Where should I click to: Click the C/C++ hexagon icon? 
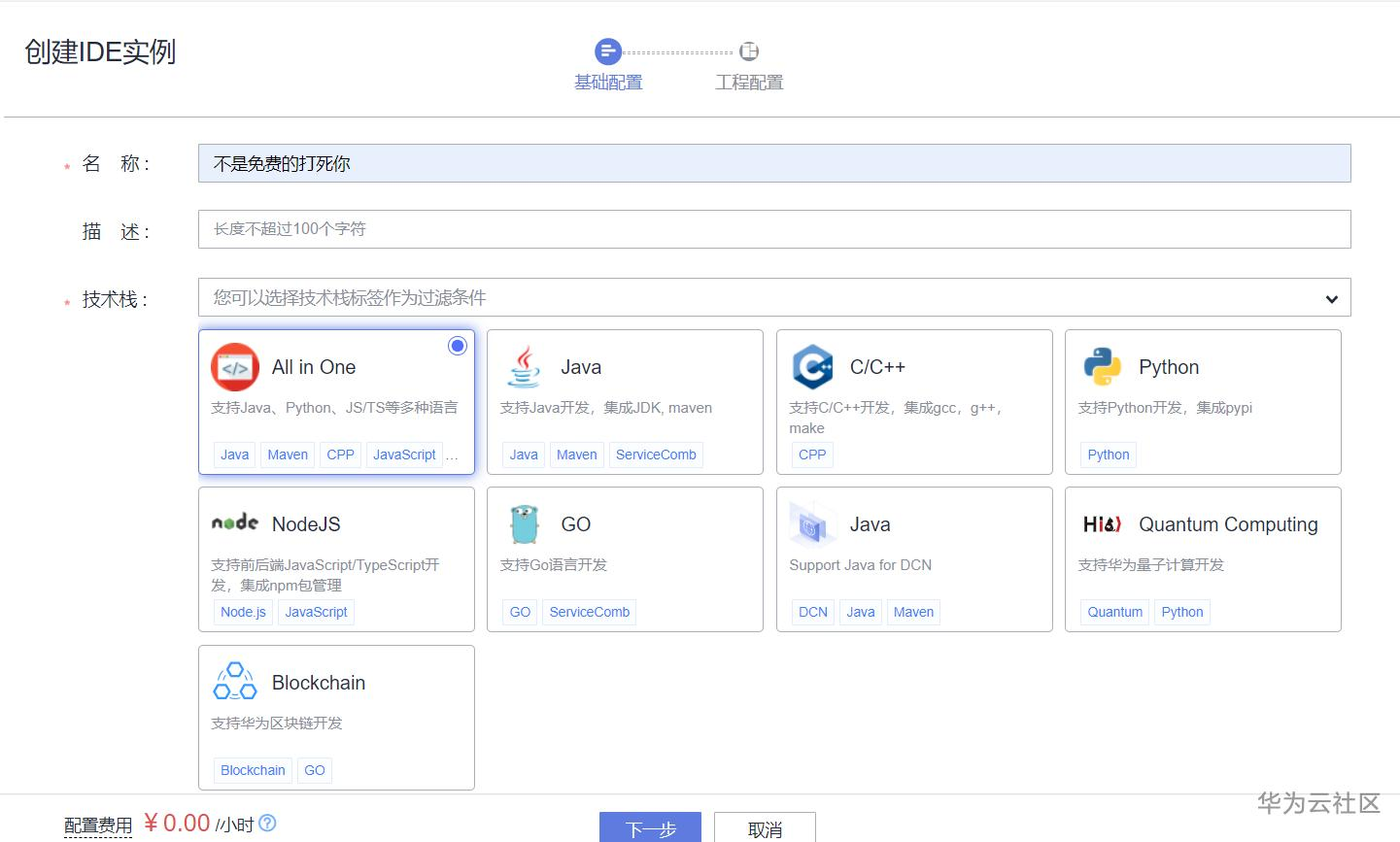pyautogui.click(x=812, y=367)
